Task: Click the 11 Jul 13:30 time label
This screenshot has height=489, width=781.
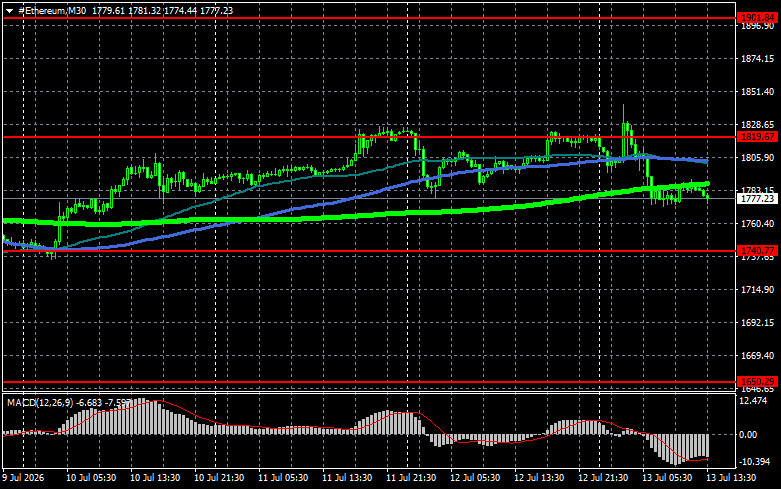Action: point(347,478)
